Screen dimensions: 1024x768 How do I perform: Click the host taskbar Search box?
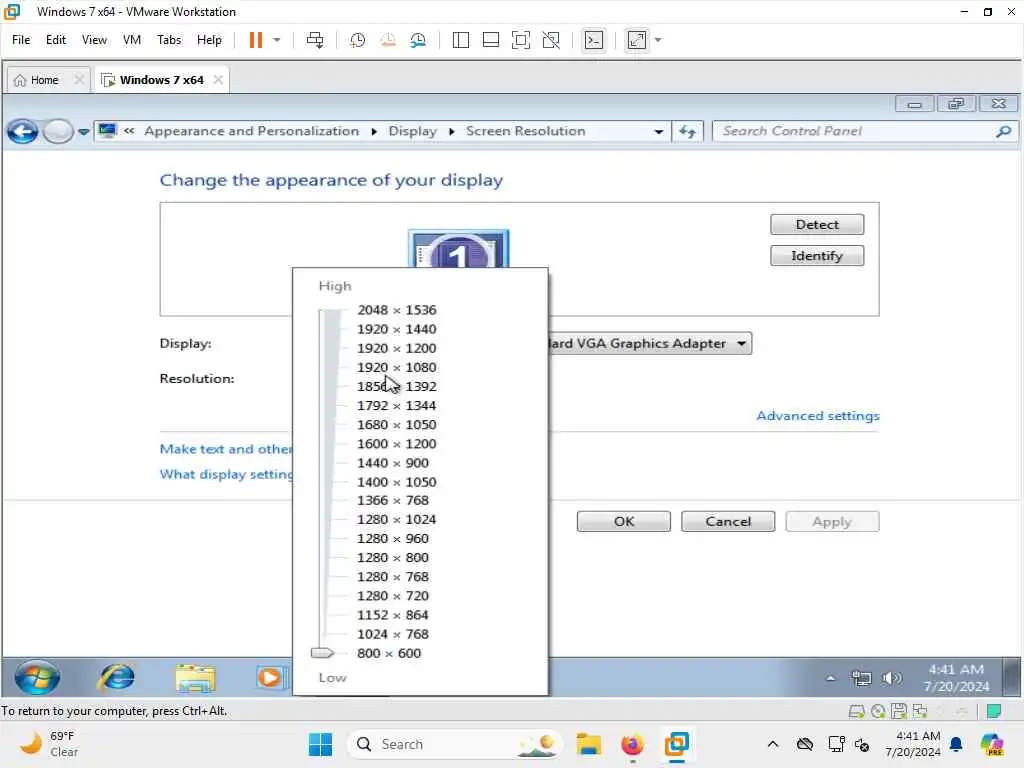tap(455, 744)
